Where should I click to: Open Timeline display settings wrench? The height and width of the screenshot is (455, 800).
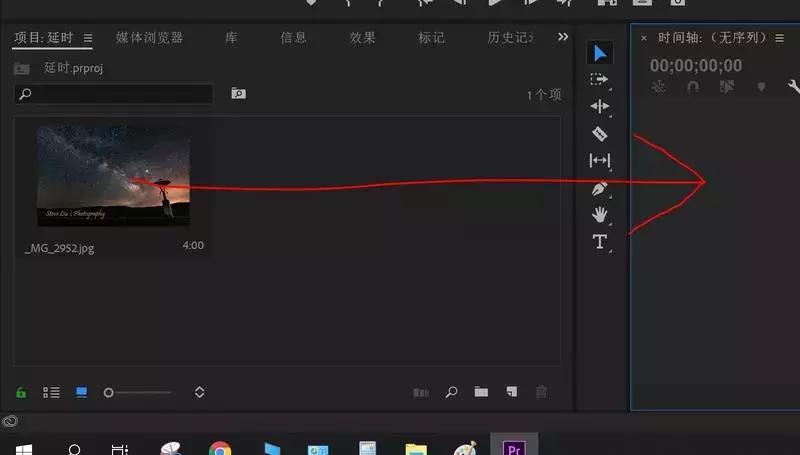(794, 87)
